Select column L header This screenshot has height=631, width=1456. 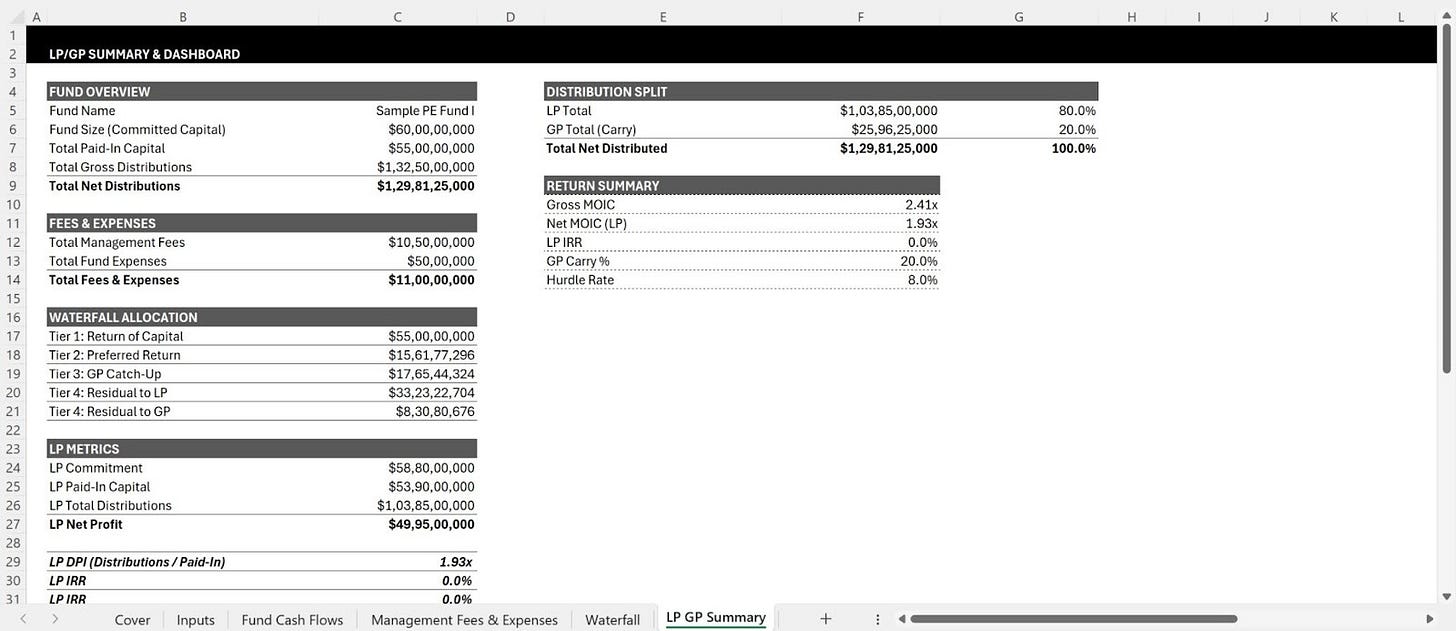[1401, 17]
